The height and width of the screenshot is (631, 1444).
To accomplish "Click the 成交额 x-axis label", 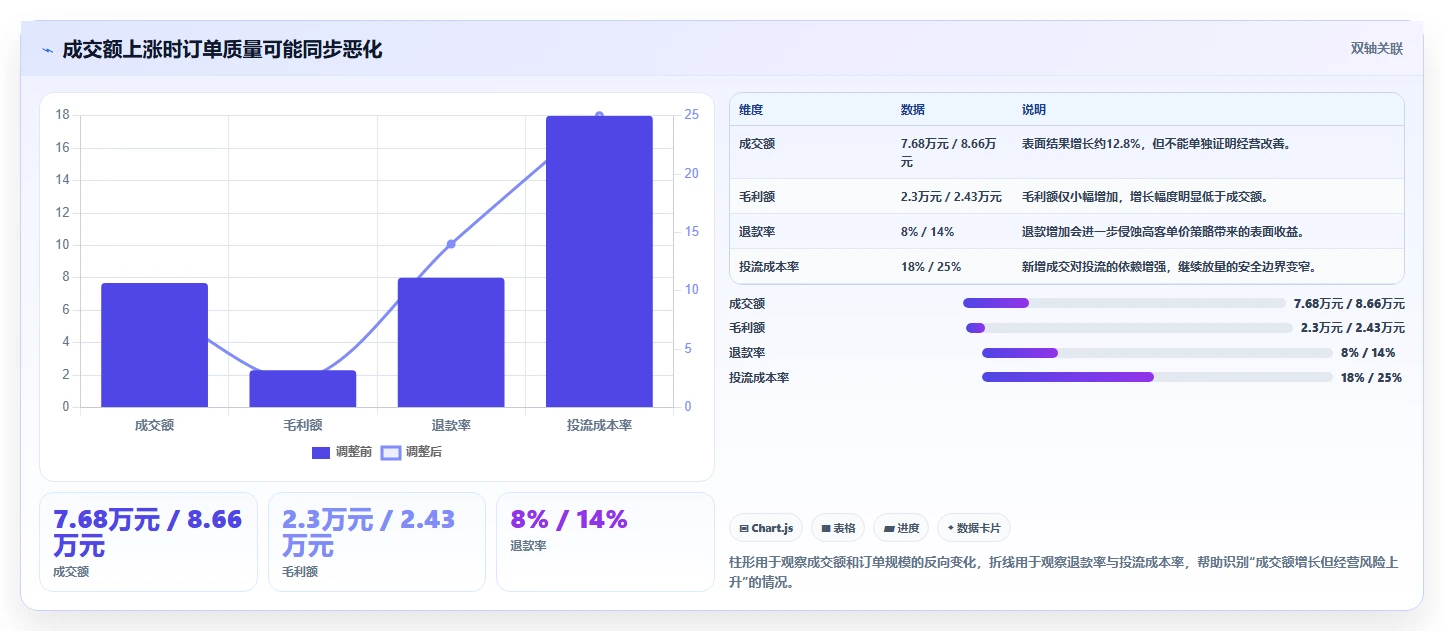I will point(154,425).
